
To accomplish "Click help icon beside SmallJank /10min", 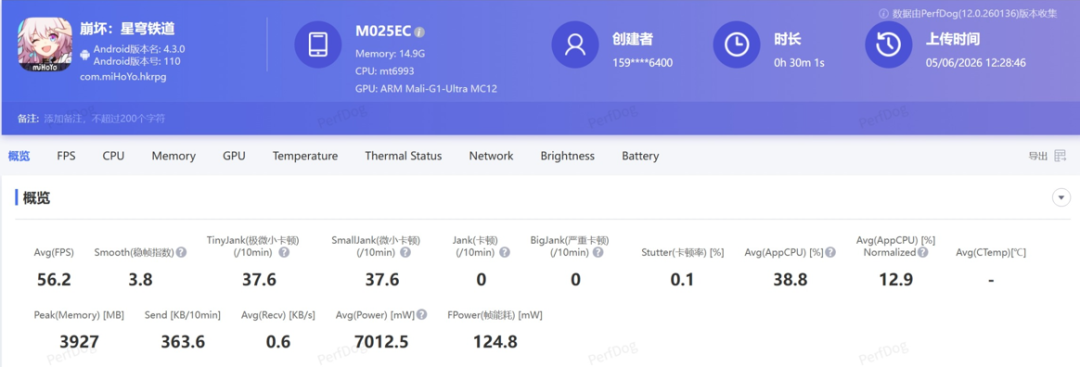I will [406, 253].
